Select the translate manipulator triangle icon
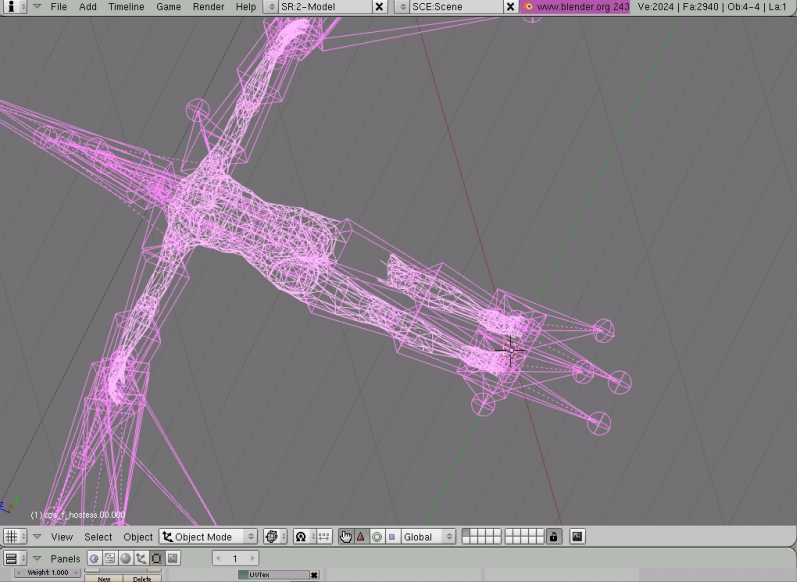Image resolution: width=800 pixels, height=585 pixels. pos(361,537)
